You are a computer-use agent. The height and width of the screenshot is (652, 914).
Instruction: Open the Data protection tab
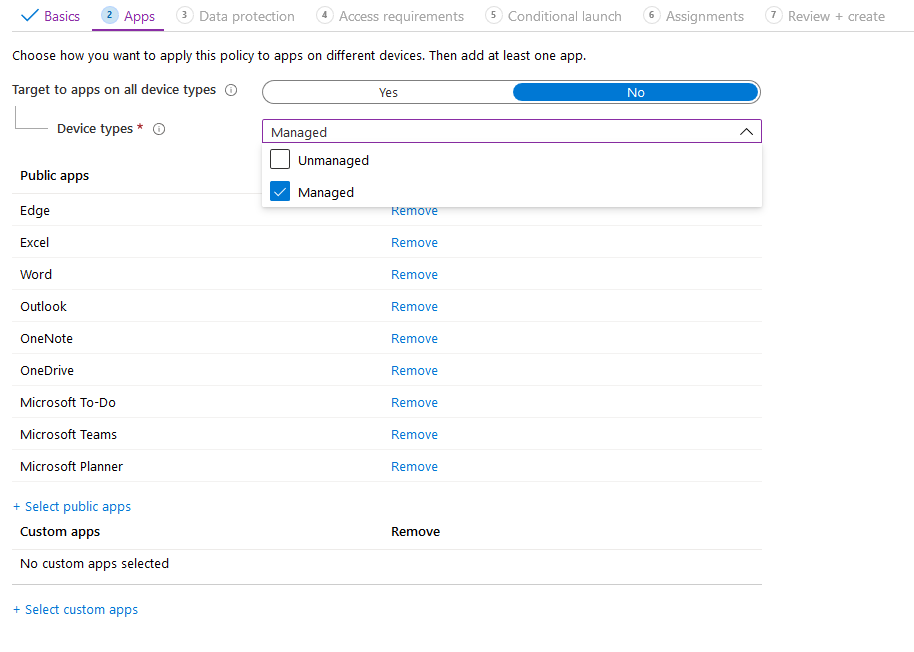pos(235,16)
